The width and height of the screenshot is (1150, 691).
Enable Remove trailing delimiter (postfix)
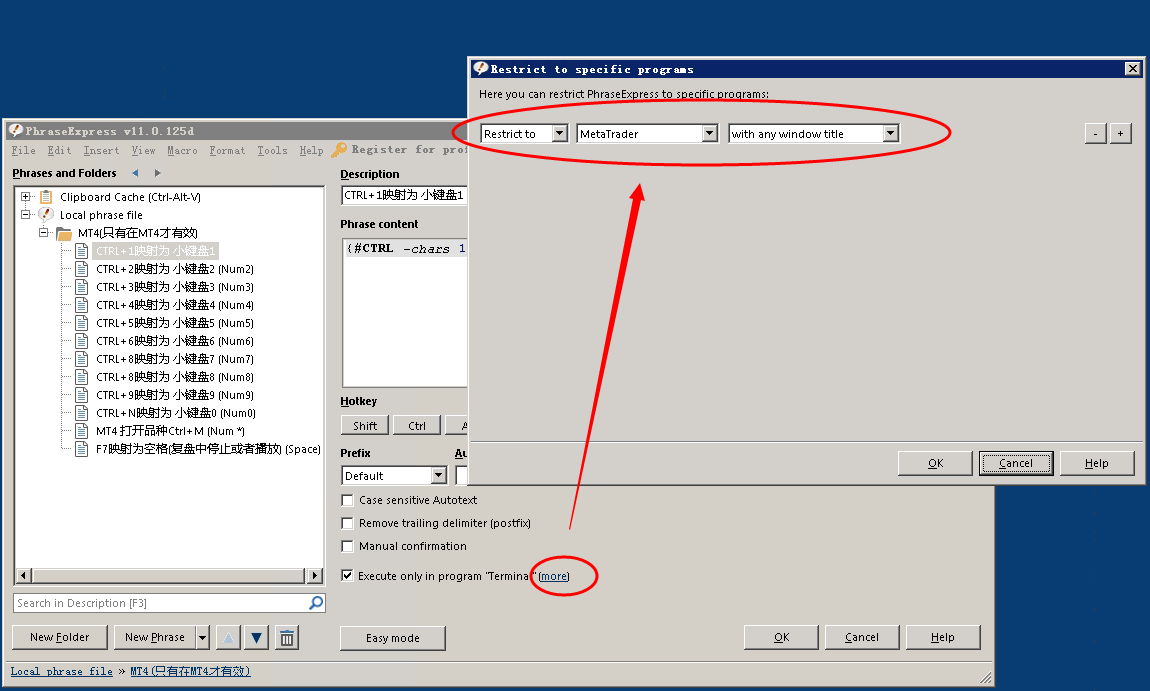tap(348, 523)
